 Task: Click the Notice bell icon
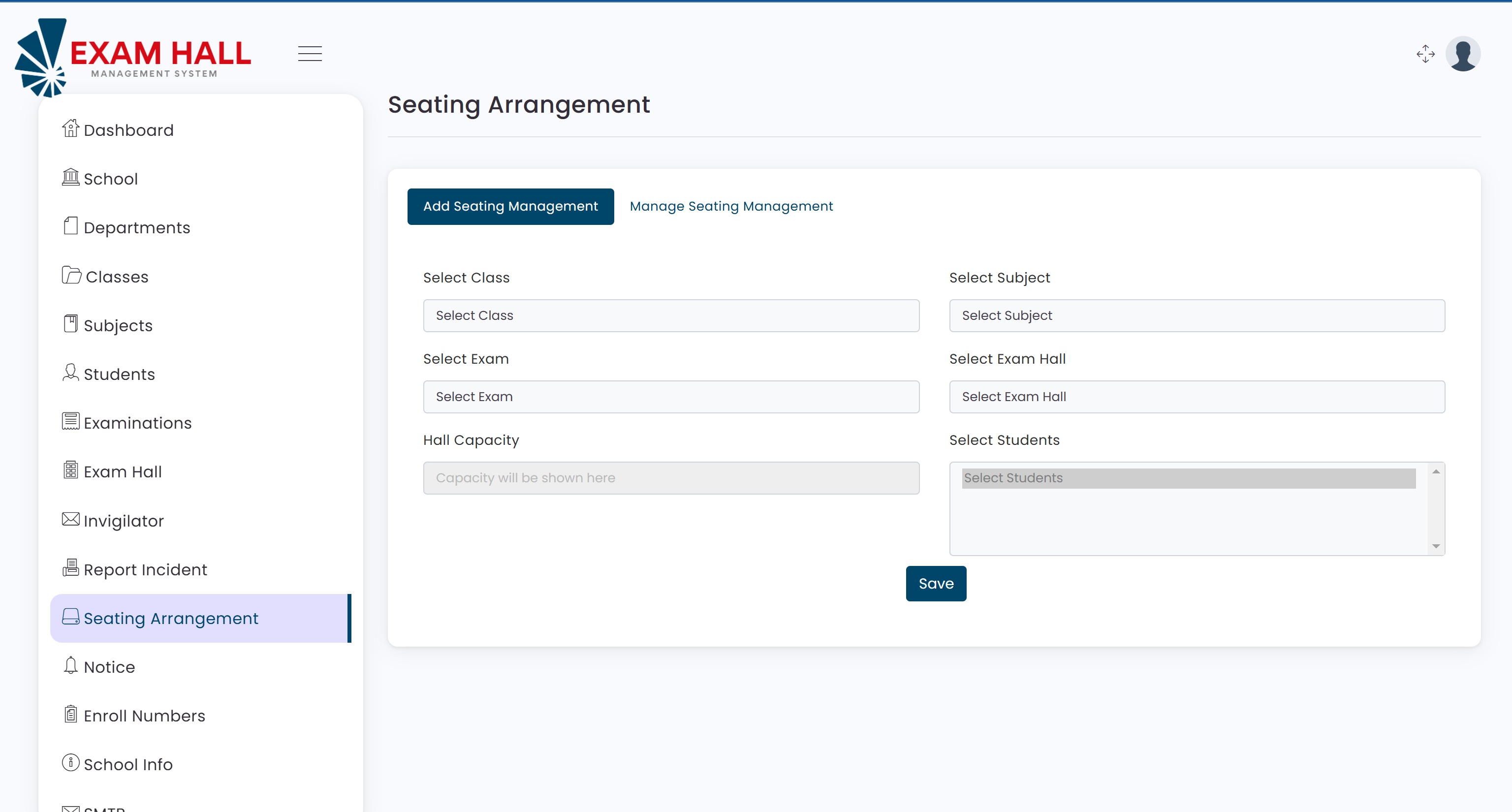[70, 665]
